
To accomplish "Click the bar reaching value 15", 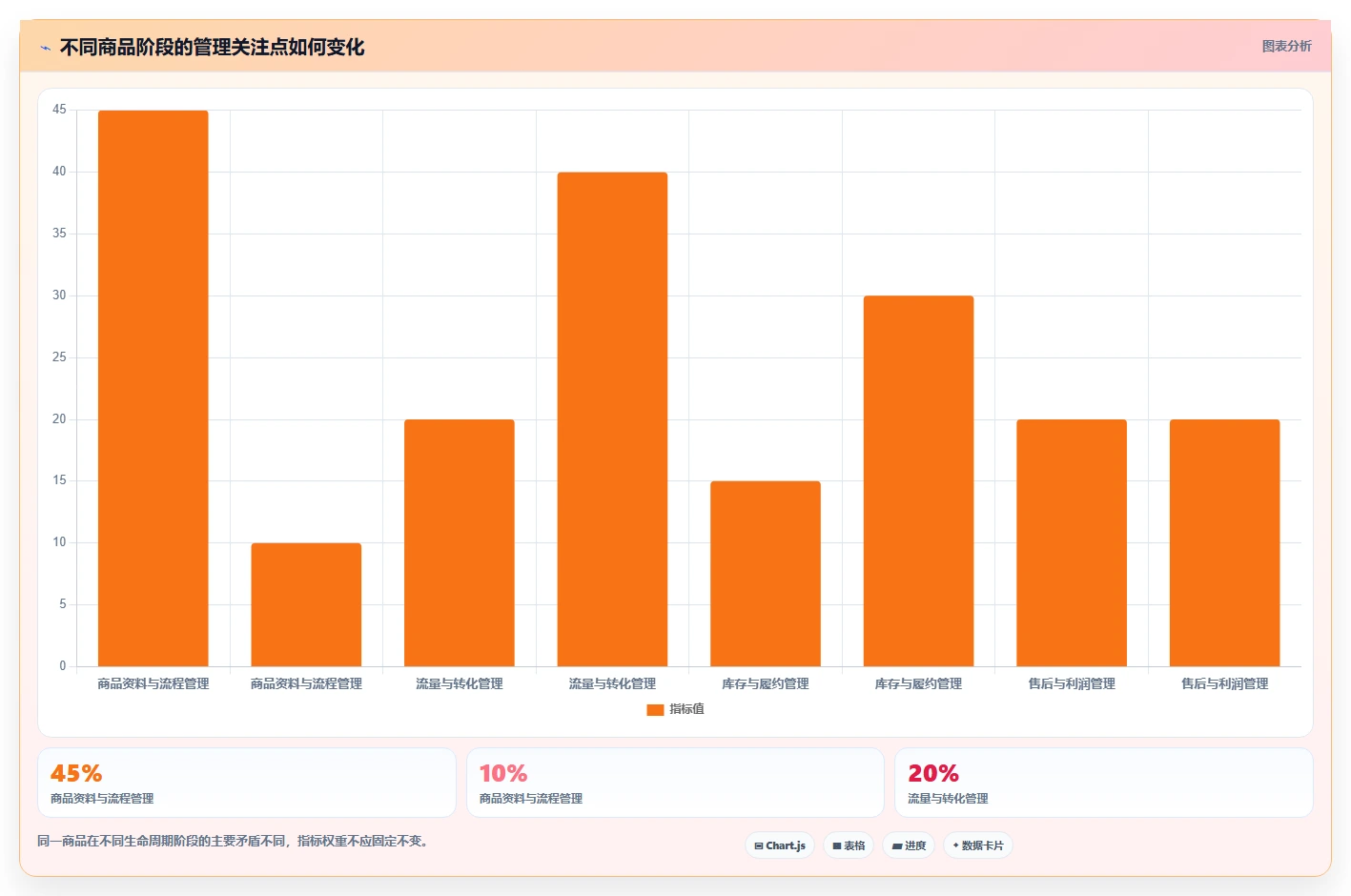I will point(766,574).
